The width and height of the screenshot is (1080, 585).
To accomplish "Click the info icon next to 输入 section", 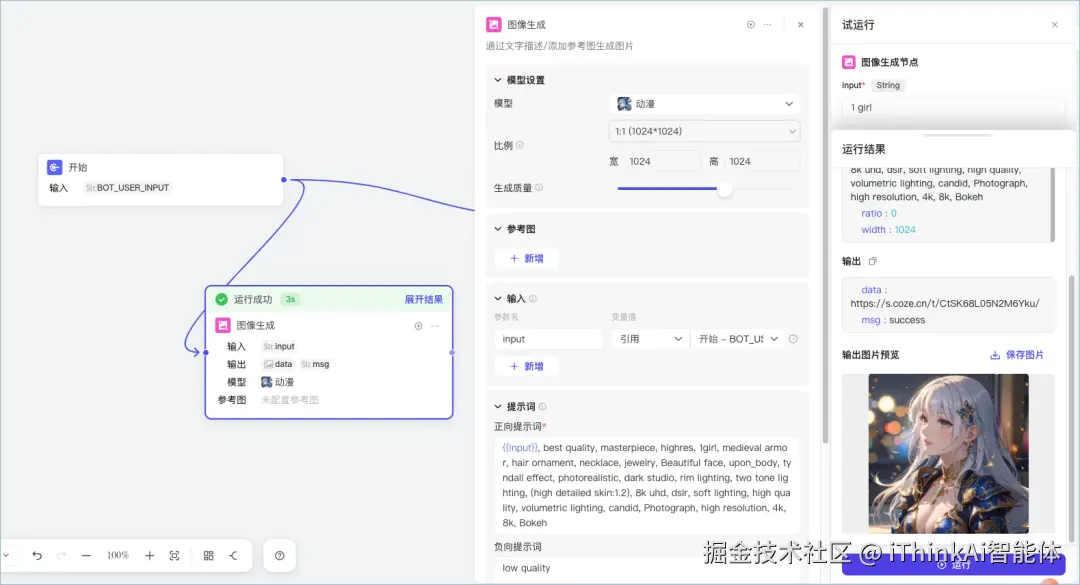I will [x=532, y=298].
